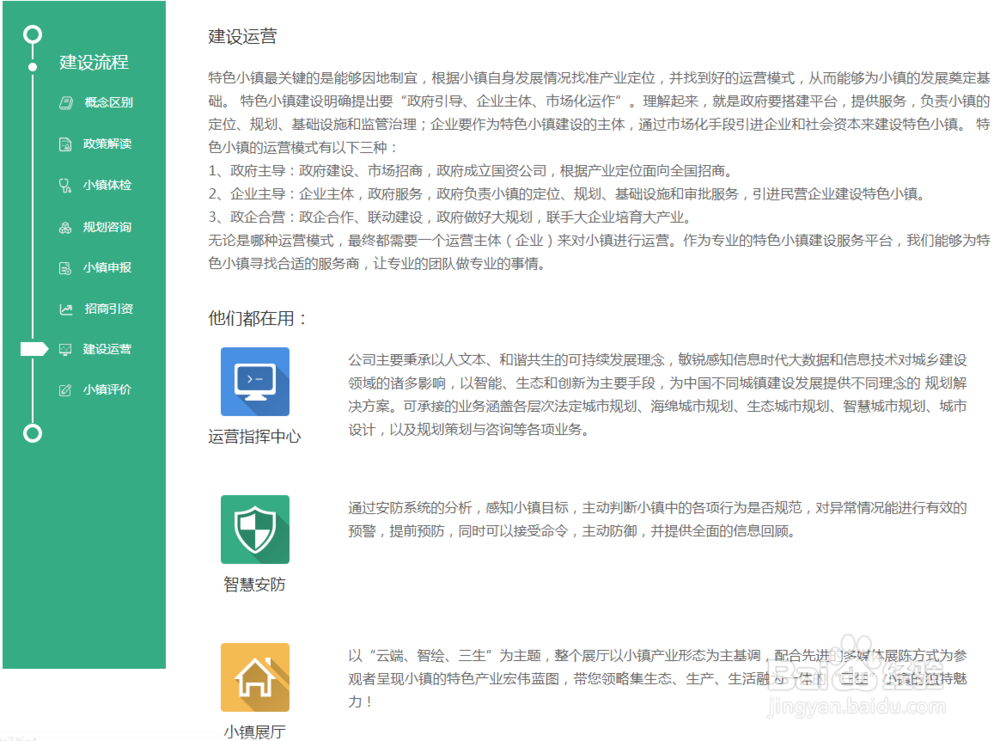The image size is (1000, 741).
Task: Click the 招商引资 chart icon
Action: point(66,309)
